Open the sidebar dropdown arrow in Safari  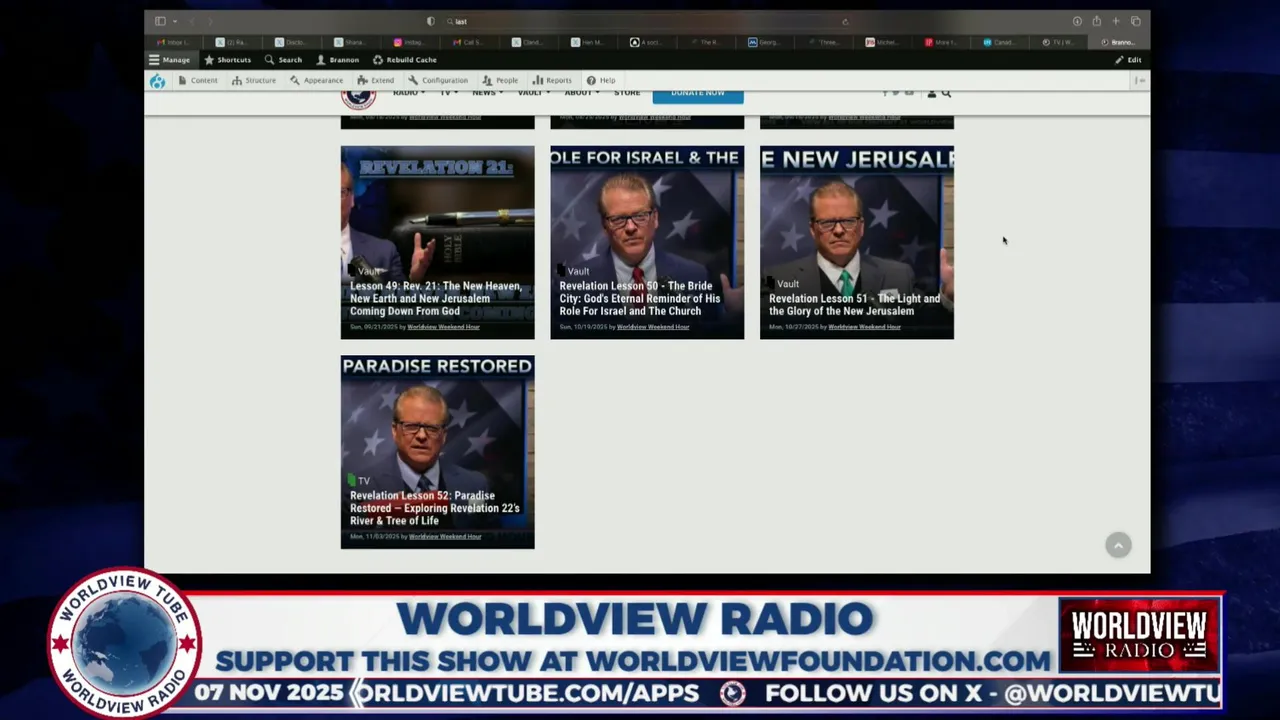point(174,21)
